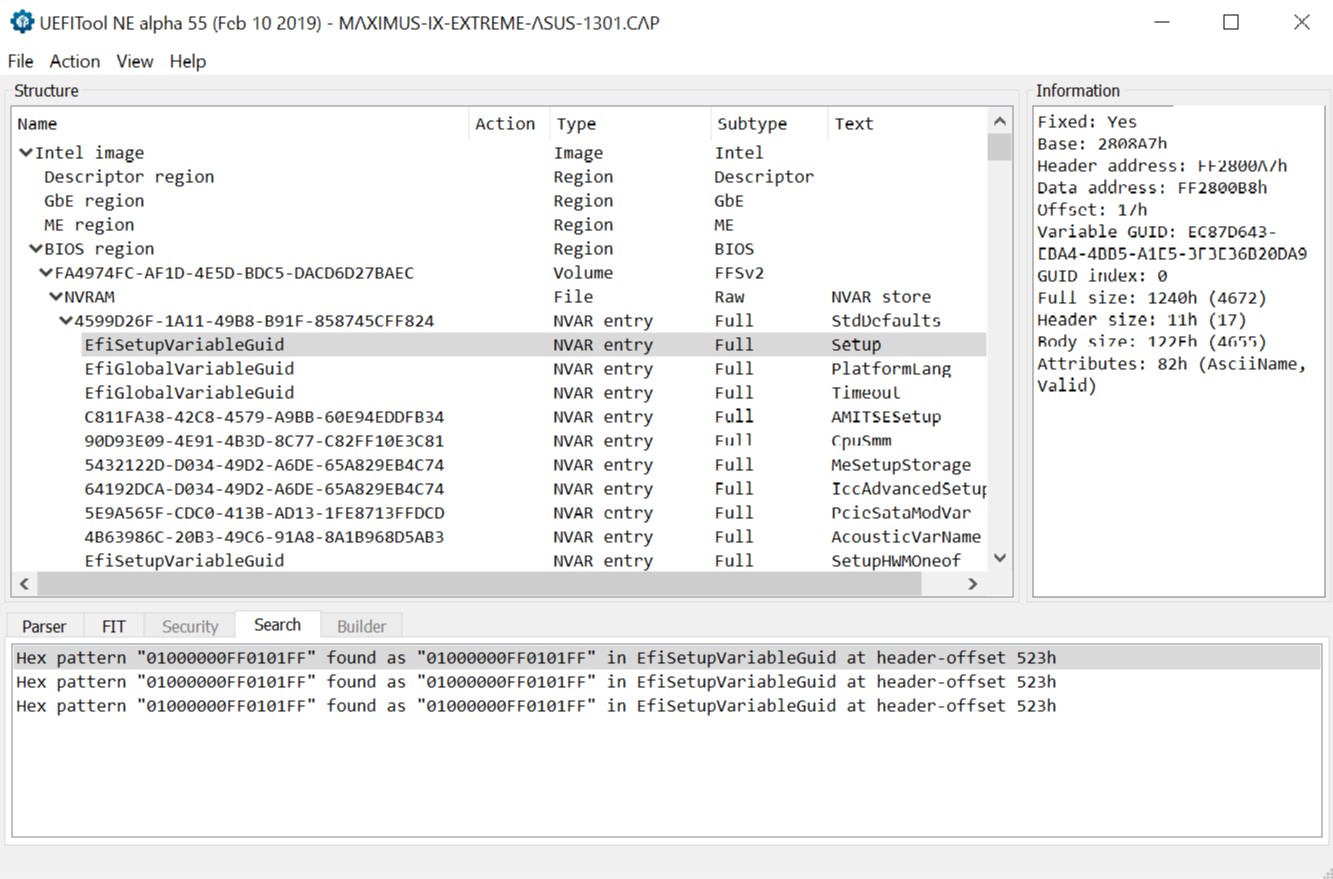The image size is (1333, 879).
Task: Click the structure tree vertical scrollbar thumb
Action: pos(999,147)
